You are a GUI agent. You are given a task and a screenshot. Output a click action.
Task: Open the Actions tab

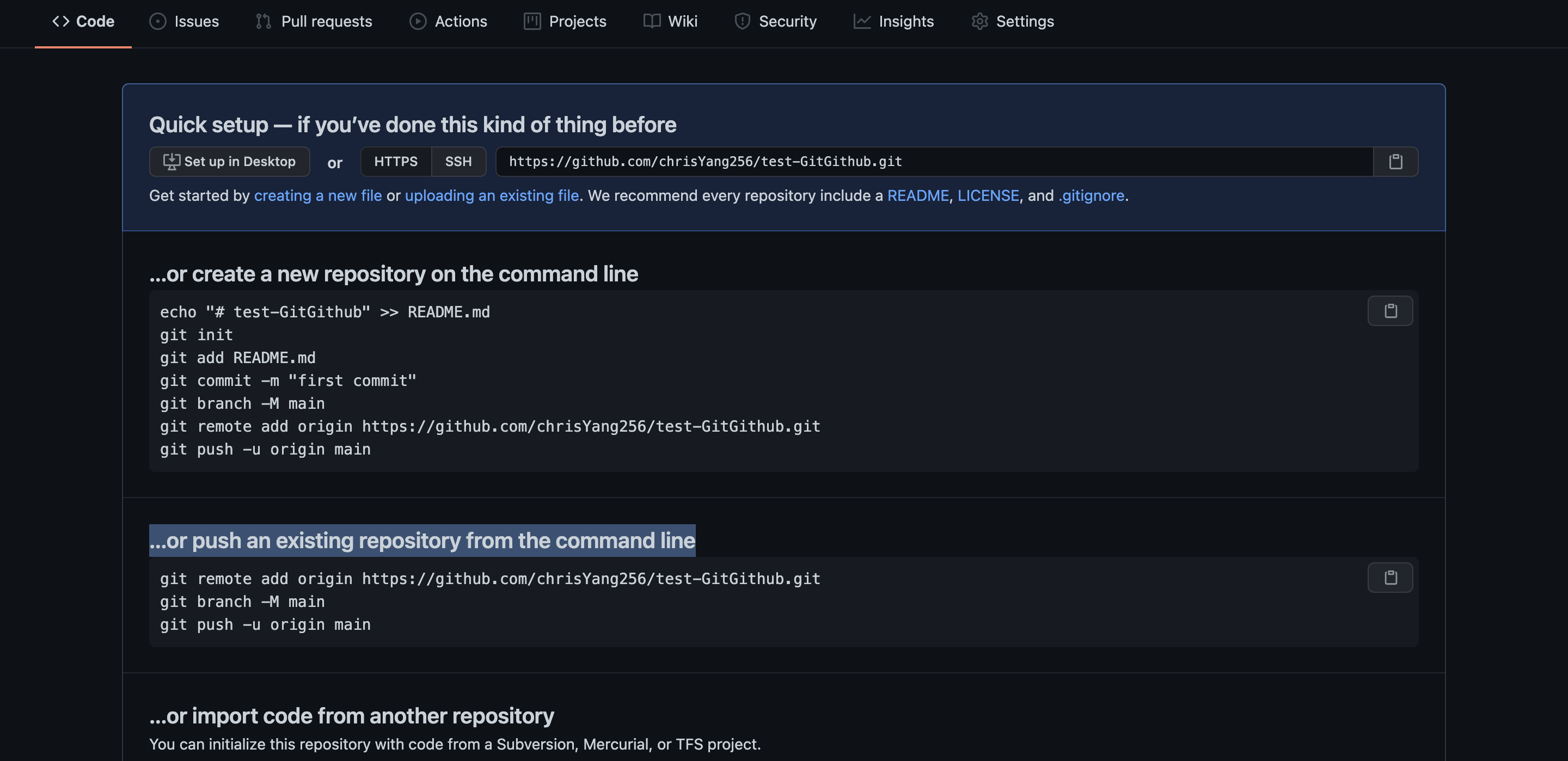pyautogui.click(x=448, y=21)
